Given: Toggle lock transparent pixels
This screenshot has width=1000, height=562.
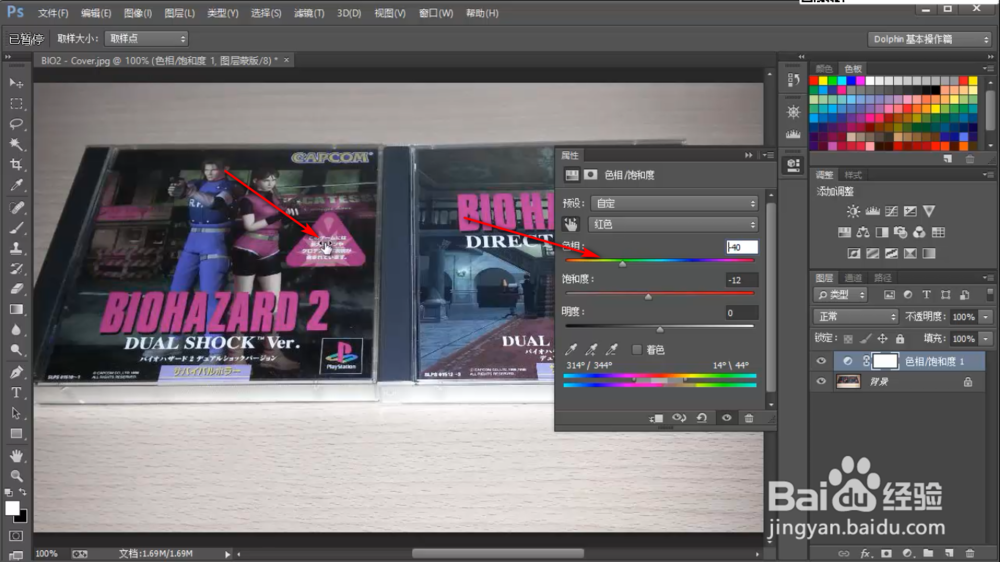Looking at the screenshot, I should click(848, 339).
